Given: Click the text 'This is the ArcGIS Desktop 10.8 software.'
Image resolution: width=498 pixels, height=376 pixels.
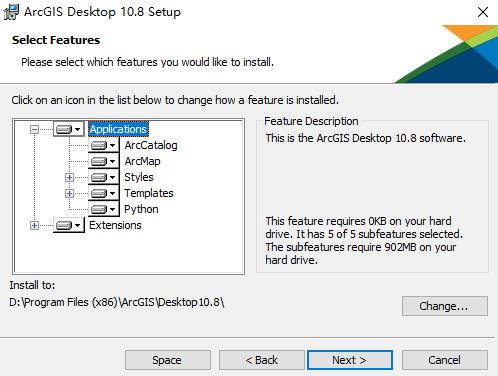Looking at the screenshot, I should [x=365, y=138].
